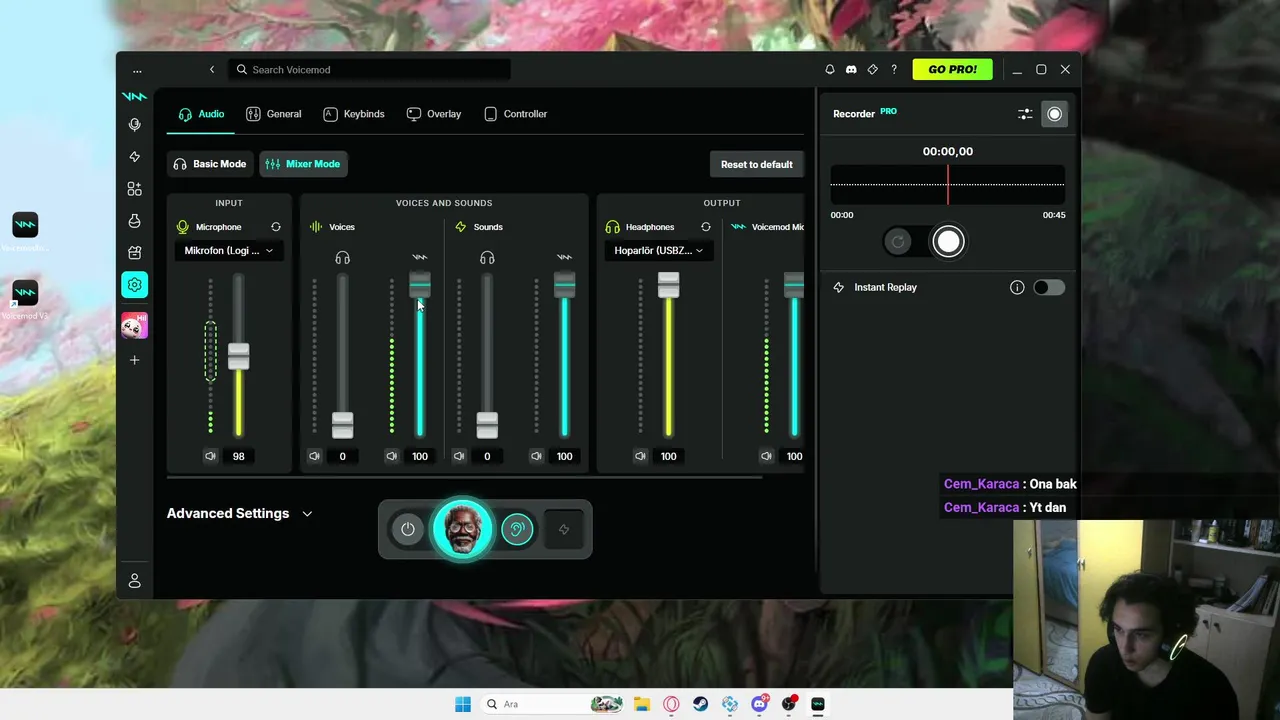The height and width of the screenshot is (720, 1280).
Task: Mute Voices headphone channel at 0
Action: (x=314, y=456)
